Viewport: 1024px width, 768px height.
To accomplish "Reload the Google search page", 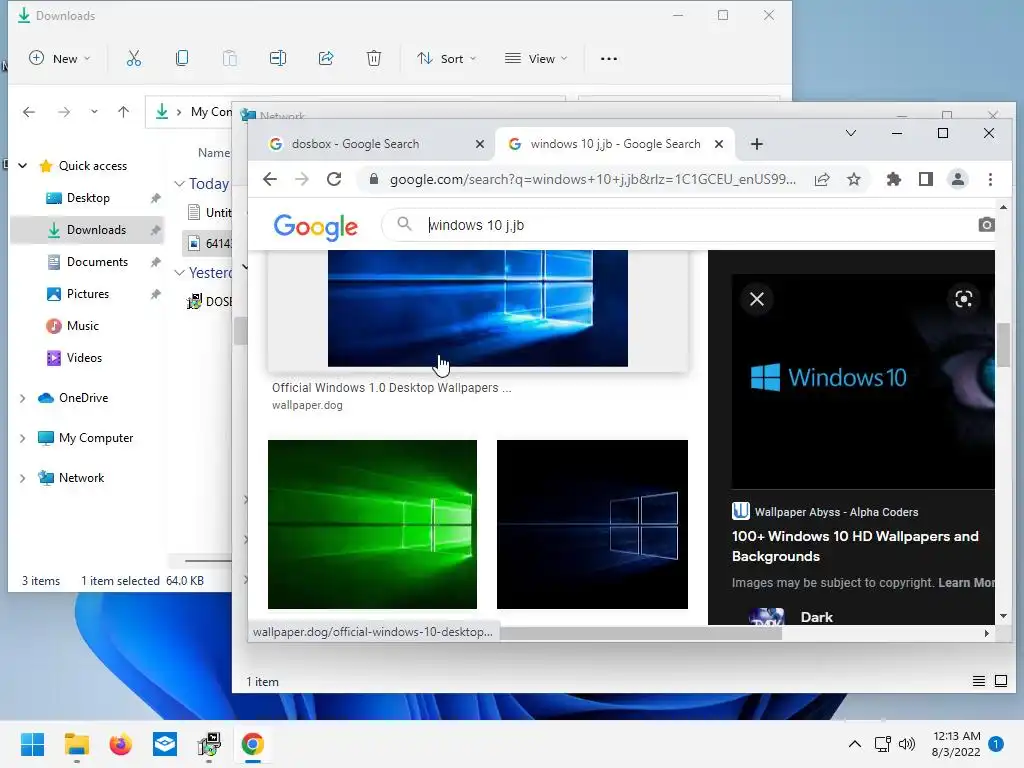I will click(x=334, y=179).
